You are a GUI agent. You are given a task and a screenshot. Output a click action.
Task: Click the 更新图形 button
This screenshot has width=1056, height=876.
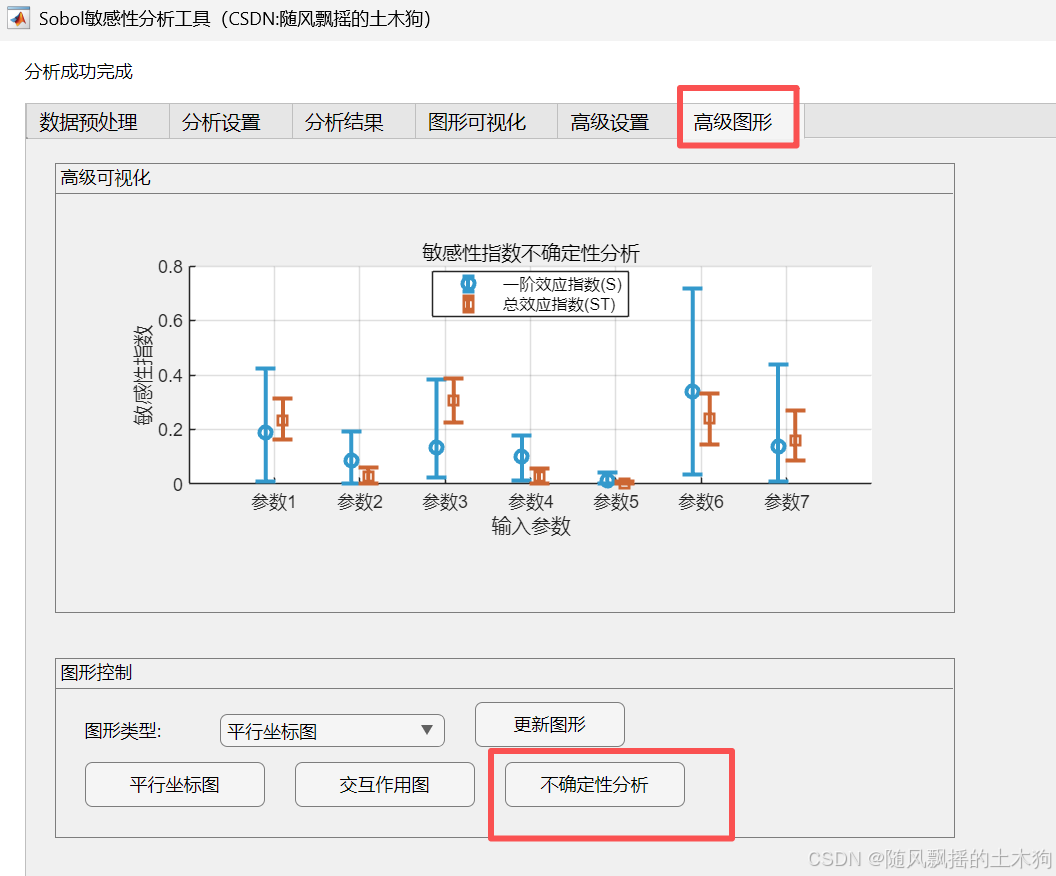(549, 724)
